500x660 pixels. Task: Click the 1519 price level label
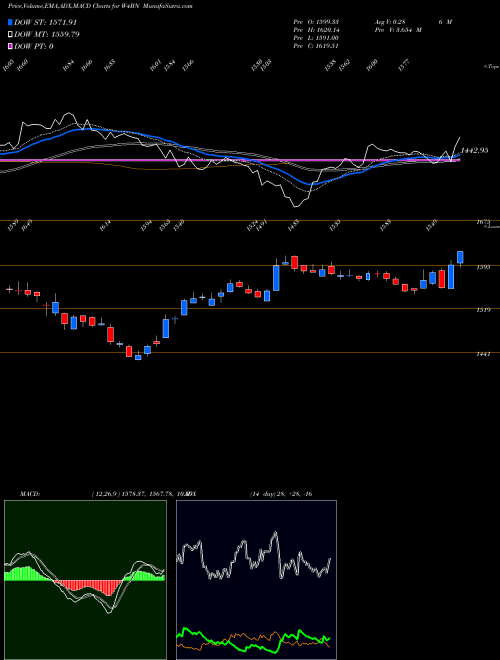point(483,310)
